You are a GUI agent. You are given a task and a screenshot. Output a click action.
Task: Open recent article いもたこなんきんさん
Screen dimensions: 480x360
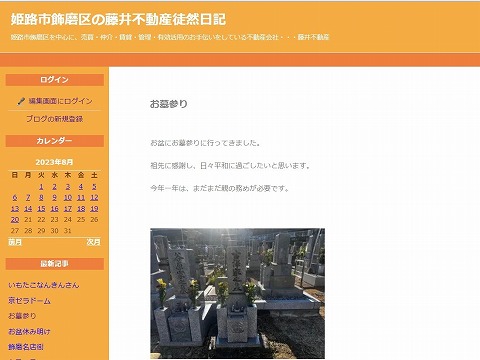coord(44,285)
